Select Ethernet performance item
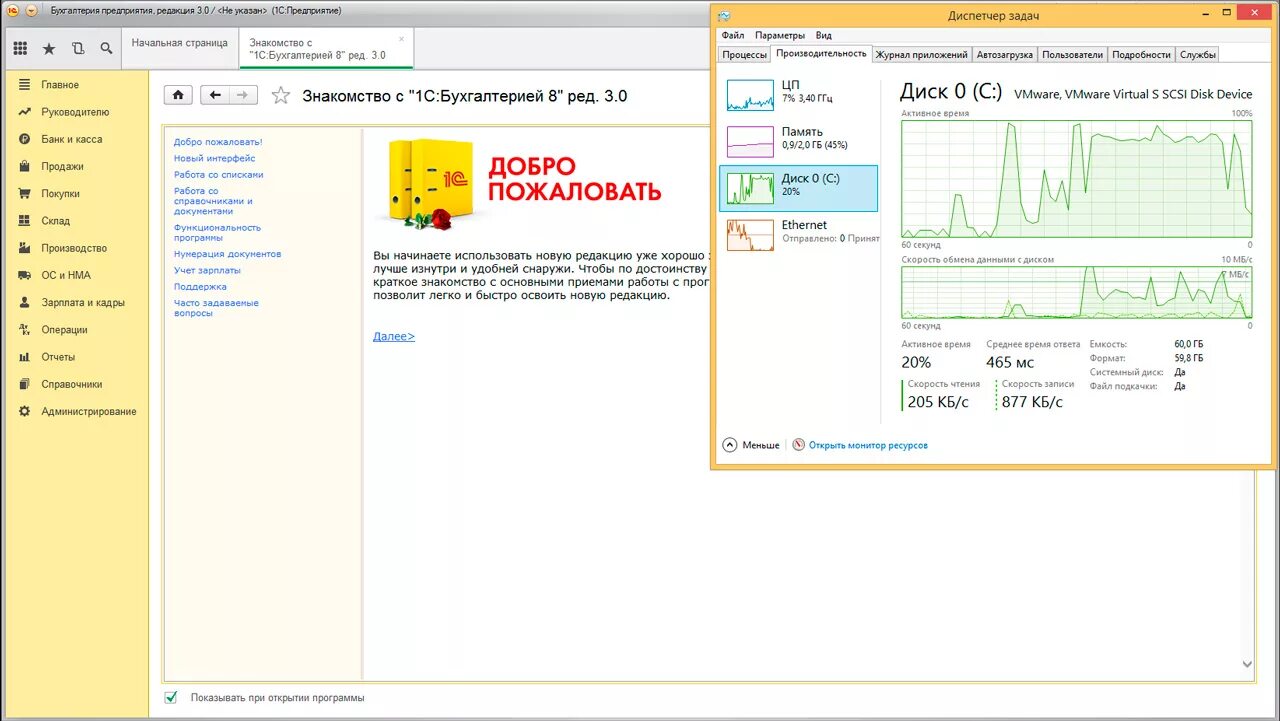Screen dimensions: 1280x721 tap(798, 234)
